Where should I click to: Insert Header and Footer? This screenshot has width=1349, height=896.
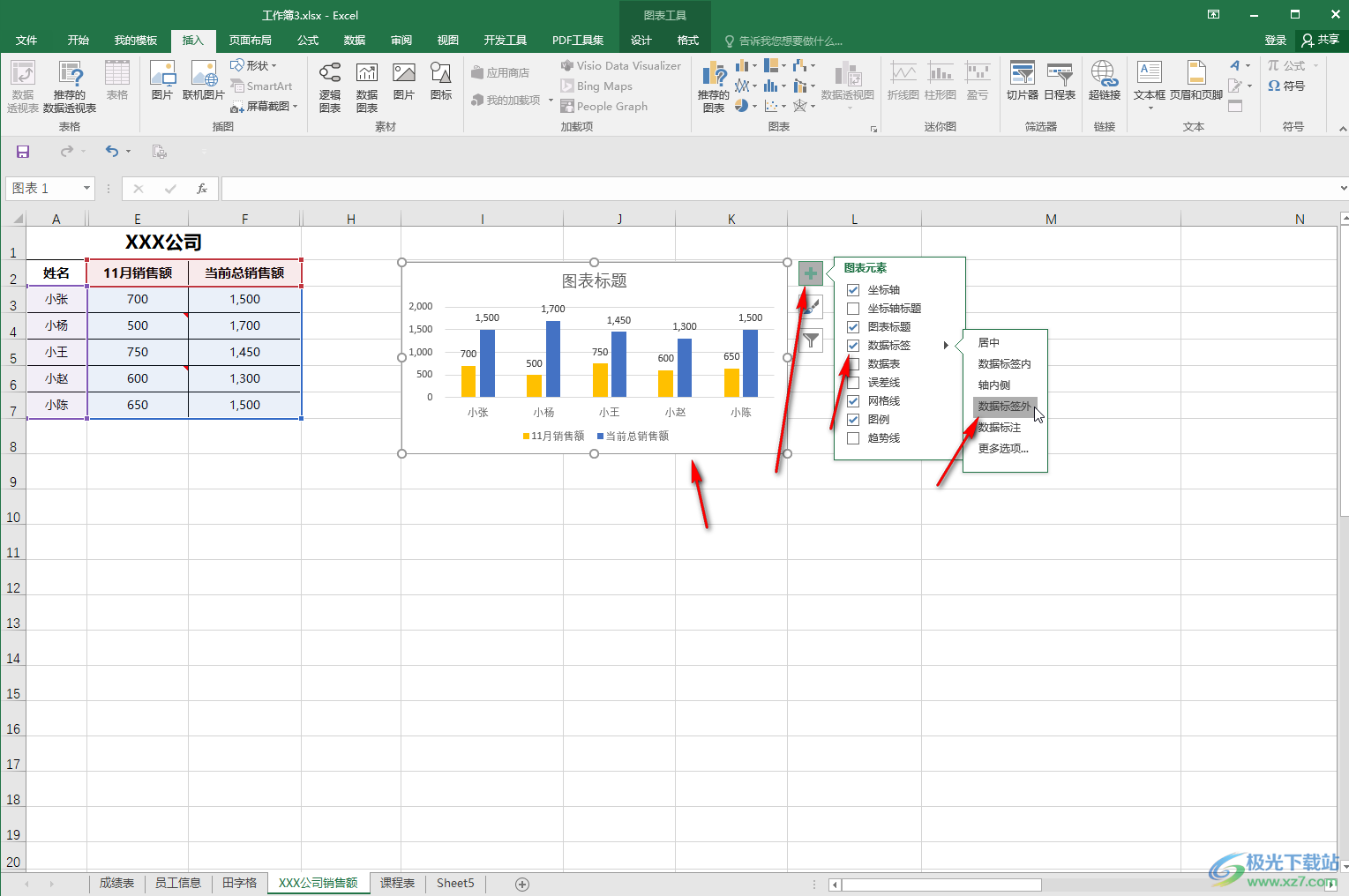[1196, 80]
